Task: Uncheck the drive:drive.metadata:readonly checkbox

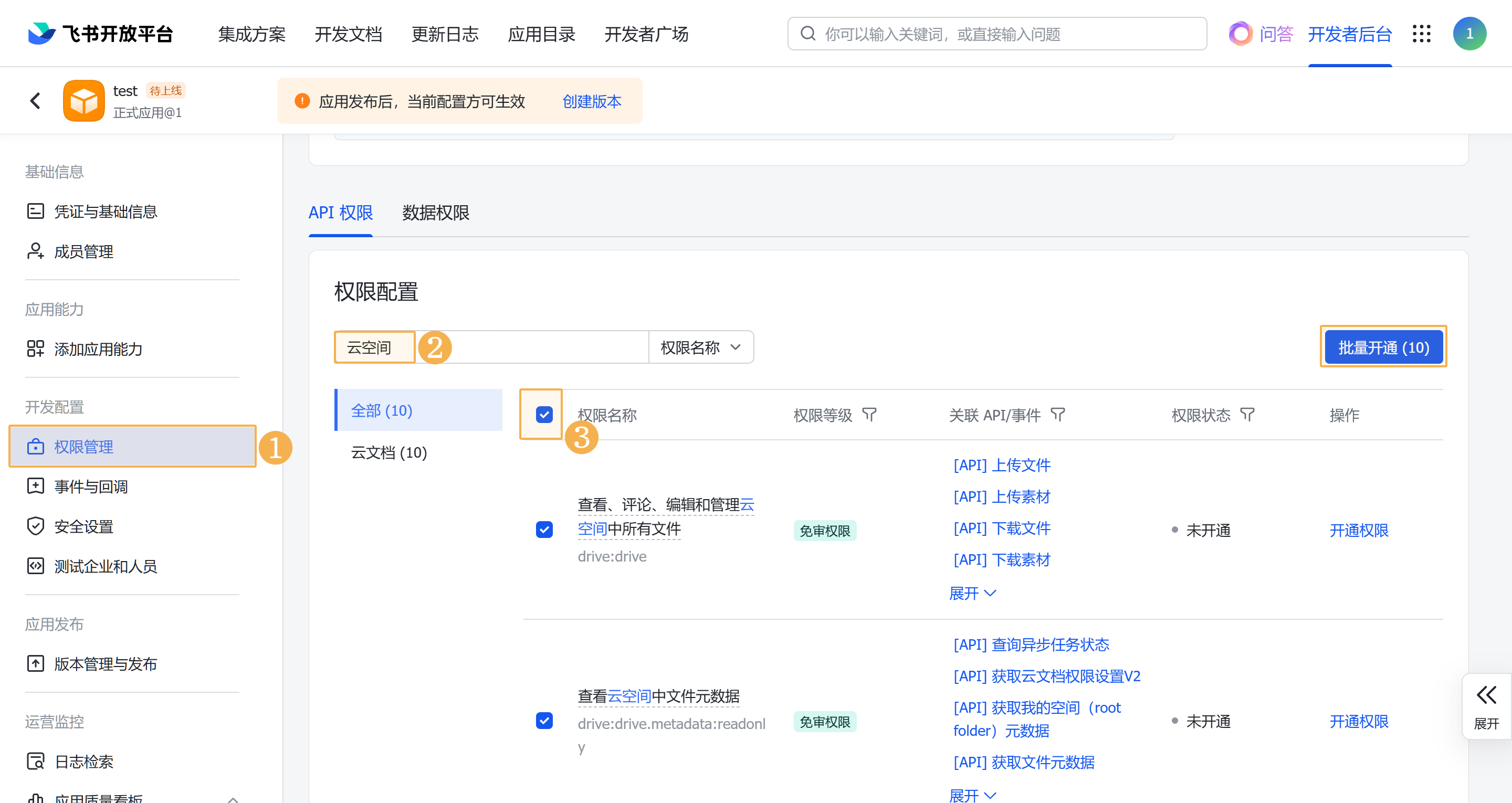Action: 544,720
